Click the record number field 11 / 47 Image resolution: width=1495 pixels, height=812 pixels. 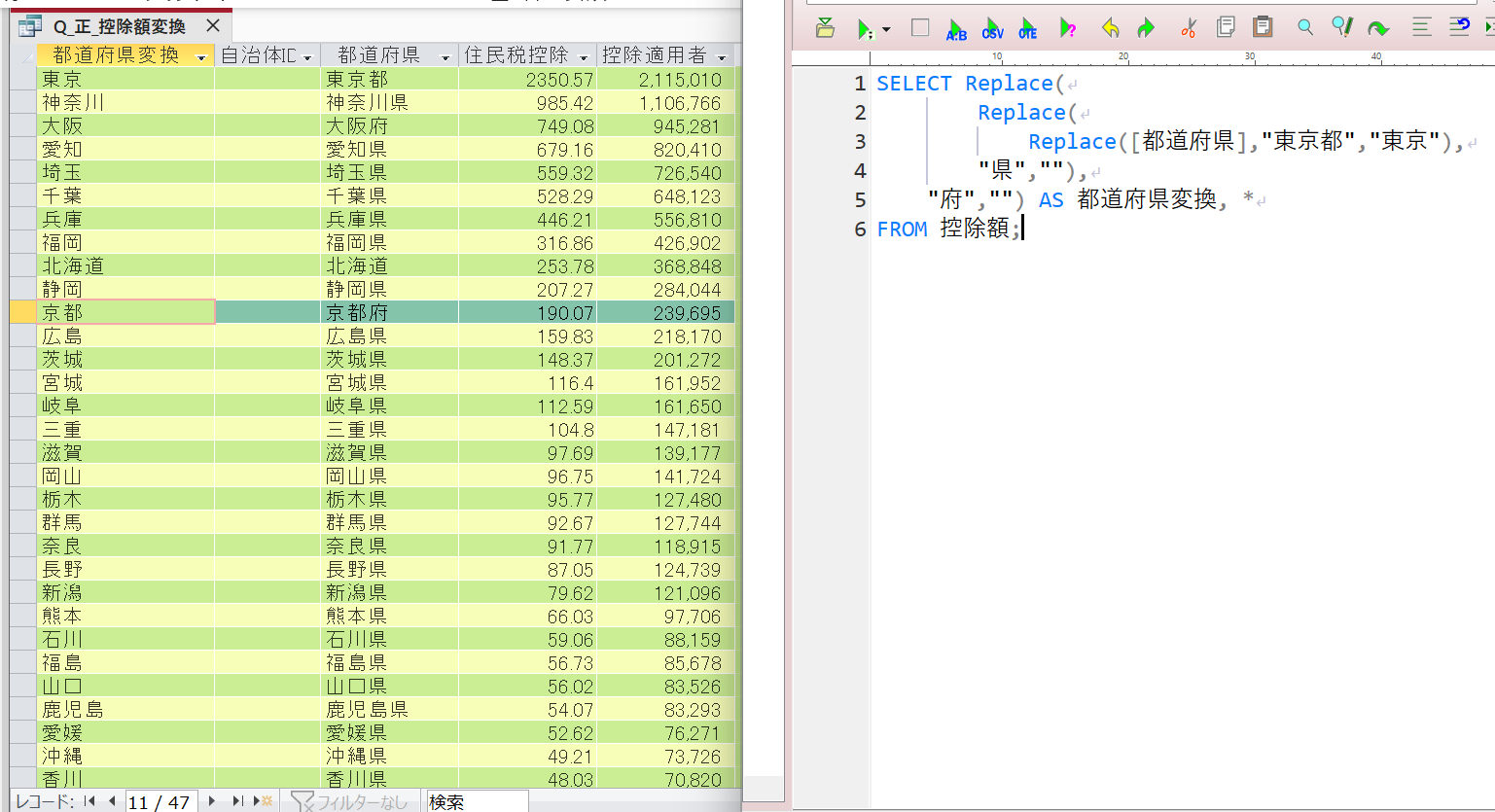(x=161, y=802)
